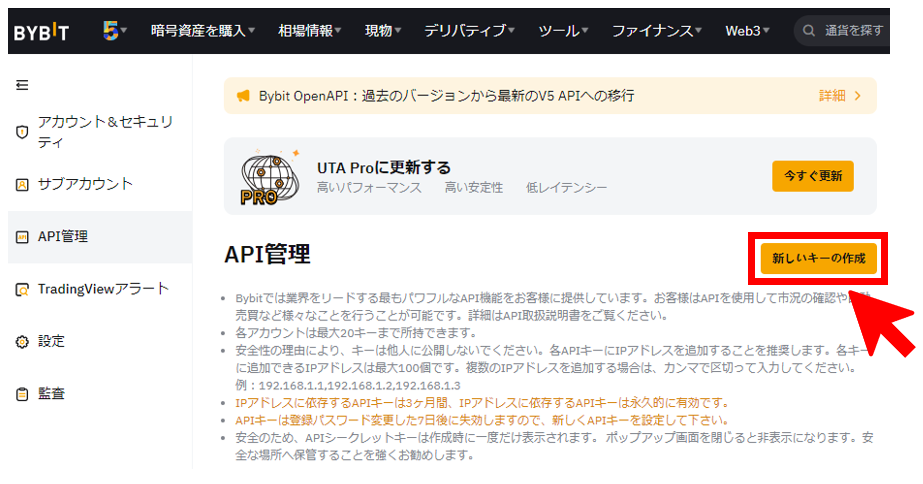The width and height of the screenshot is (923, 484).
Task: Click the PRO globe graphic
Action: (x=270, y=177)
